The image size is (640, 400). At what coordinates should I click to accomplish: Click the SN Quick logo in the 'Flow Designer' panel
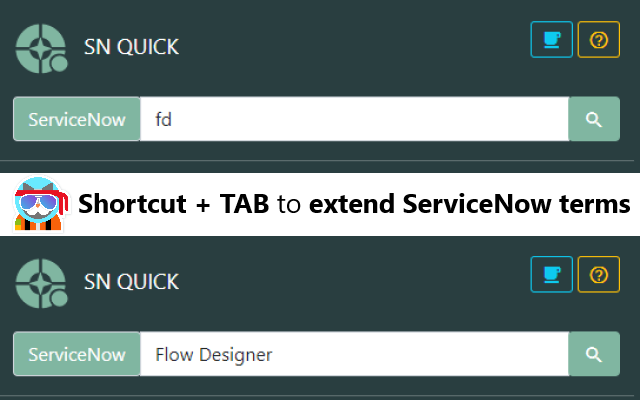[41, 282]
